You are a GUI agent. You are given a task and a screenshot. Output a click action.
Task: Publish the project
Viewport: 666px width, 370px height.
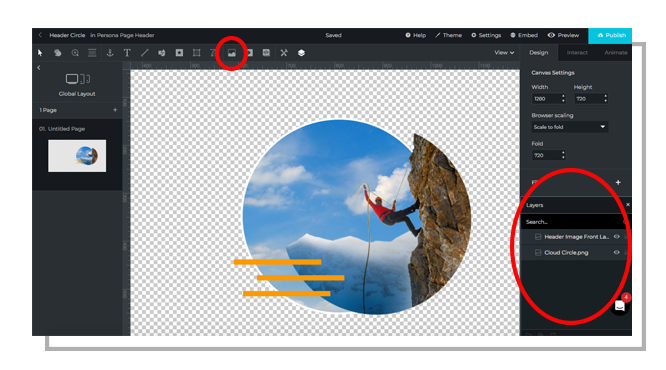[x=610, y=35]
